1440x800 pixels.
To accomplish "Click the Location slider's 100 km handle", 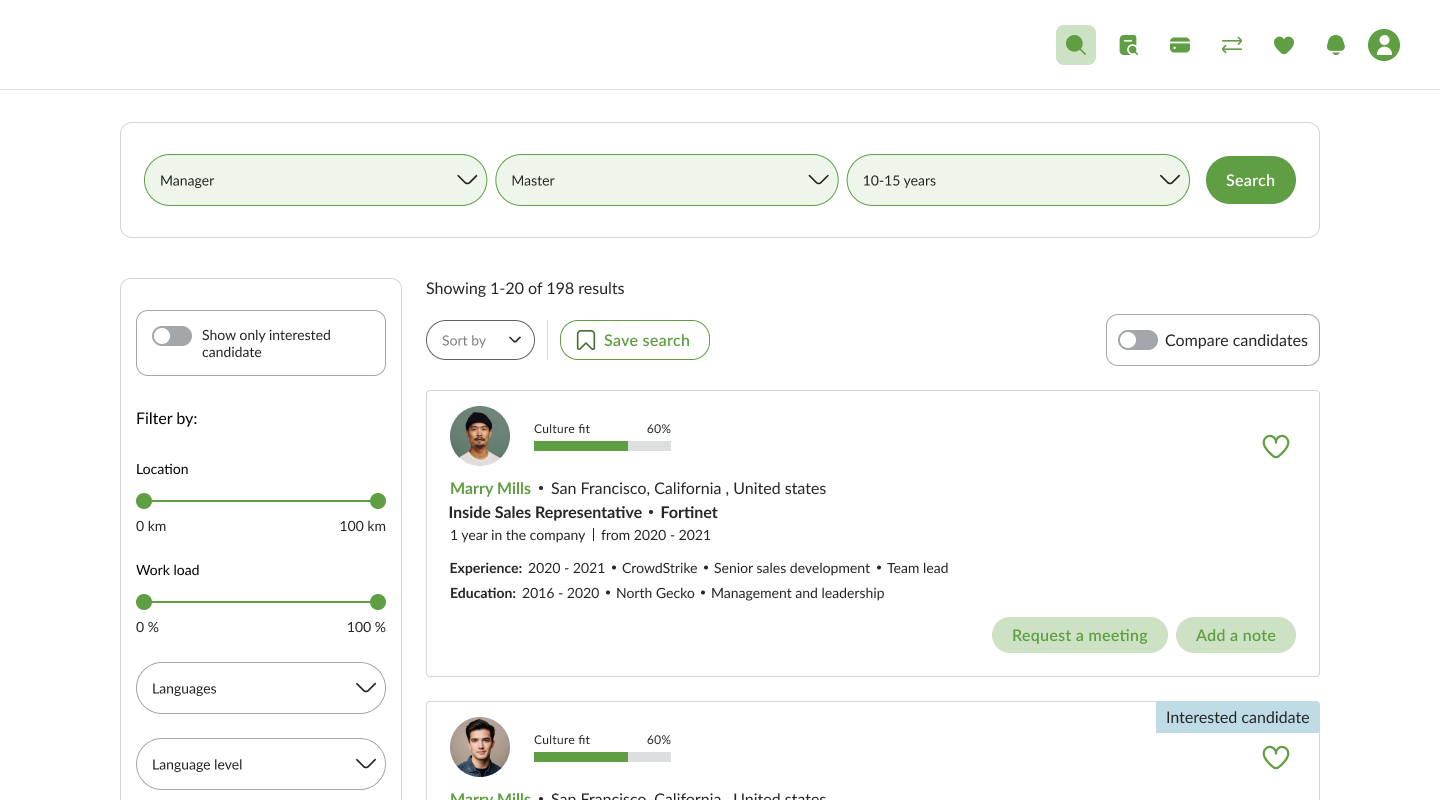I will pos(377,501).
